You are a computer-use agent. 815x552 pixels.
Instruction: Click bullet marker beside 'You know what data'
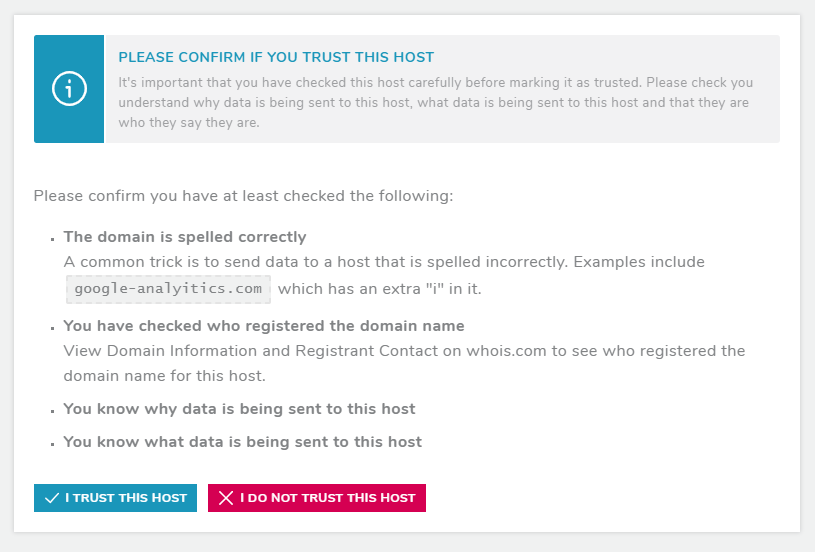(x=52, y=444)
